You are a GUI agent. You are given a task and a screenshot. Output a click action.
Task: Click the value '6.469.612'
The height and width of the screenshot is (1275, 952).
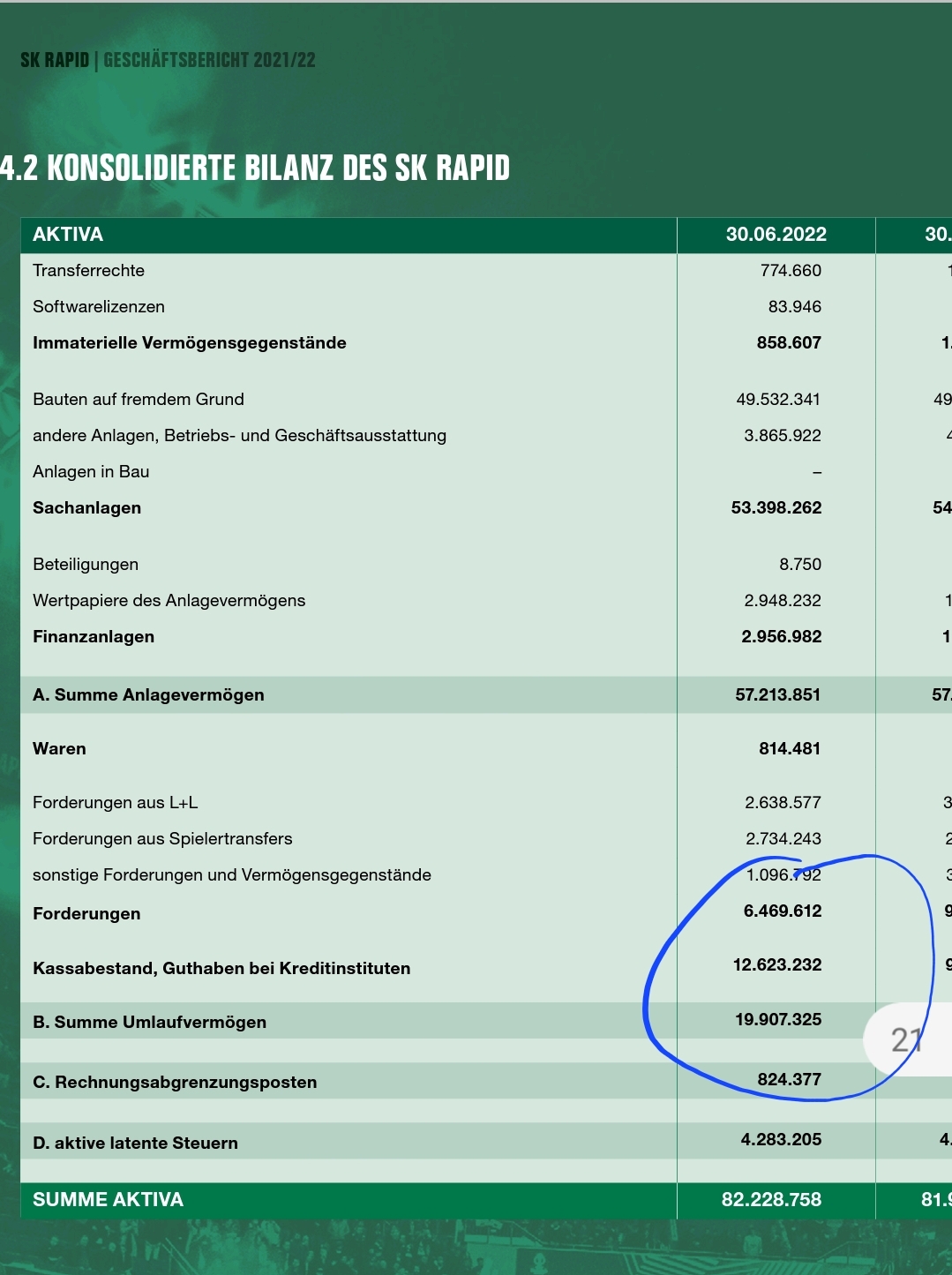pos(783,911)
